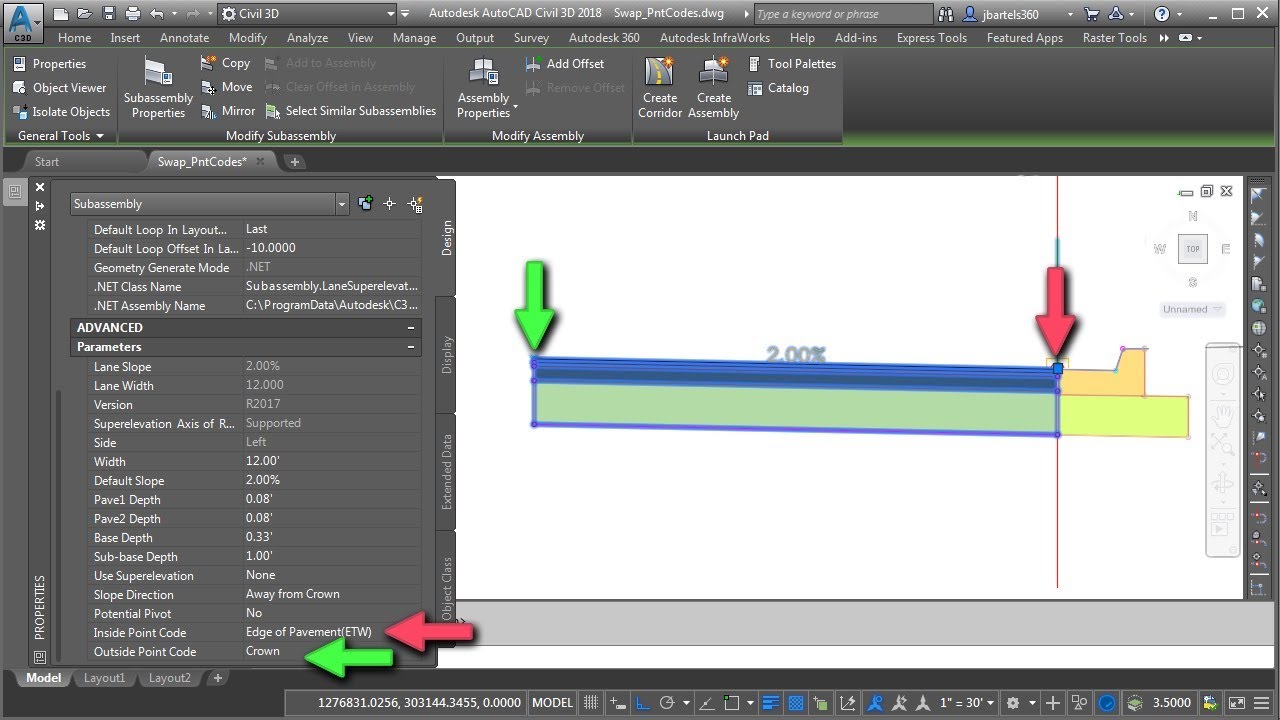Click the Help question mark icon
The image size is (1280, 720).
1161,14
